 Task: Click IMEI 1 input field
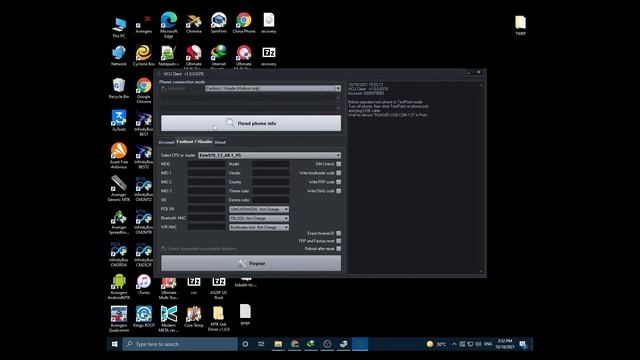point(206,173)
